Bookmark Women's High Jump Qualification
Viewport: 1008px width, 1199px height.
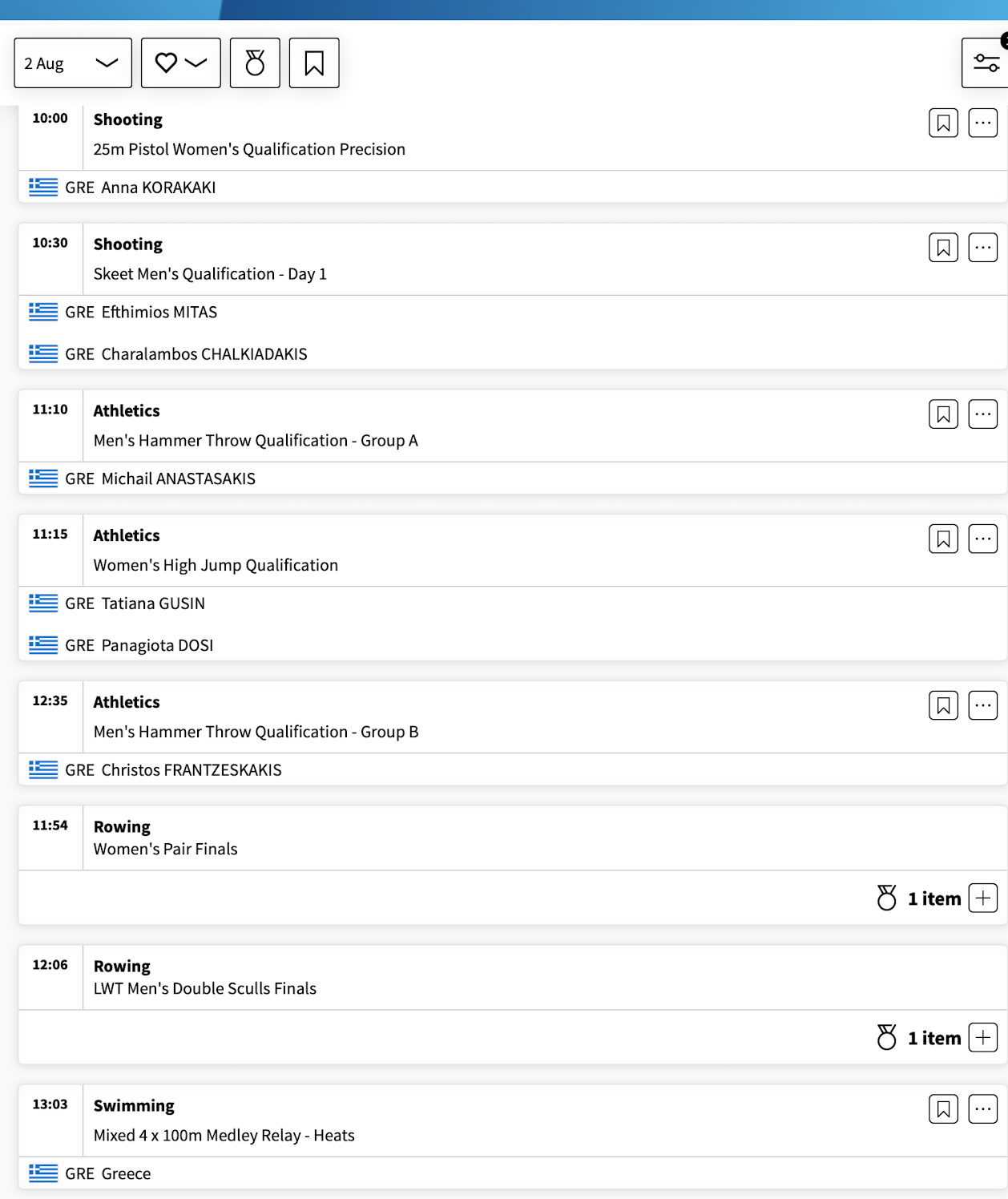943,539
